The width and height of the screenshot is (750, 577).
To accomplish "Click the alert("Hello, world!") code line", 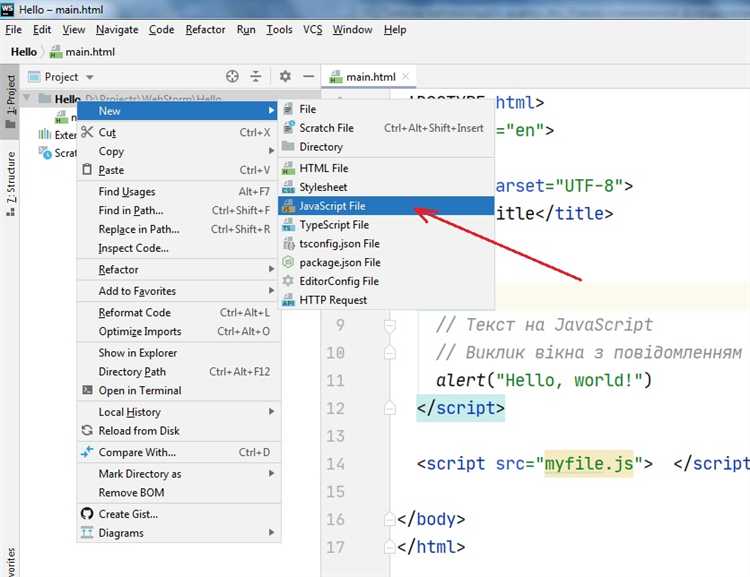I will coord(544,380).
